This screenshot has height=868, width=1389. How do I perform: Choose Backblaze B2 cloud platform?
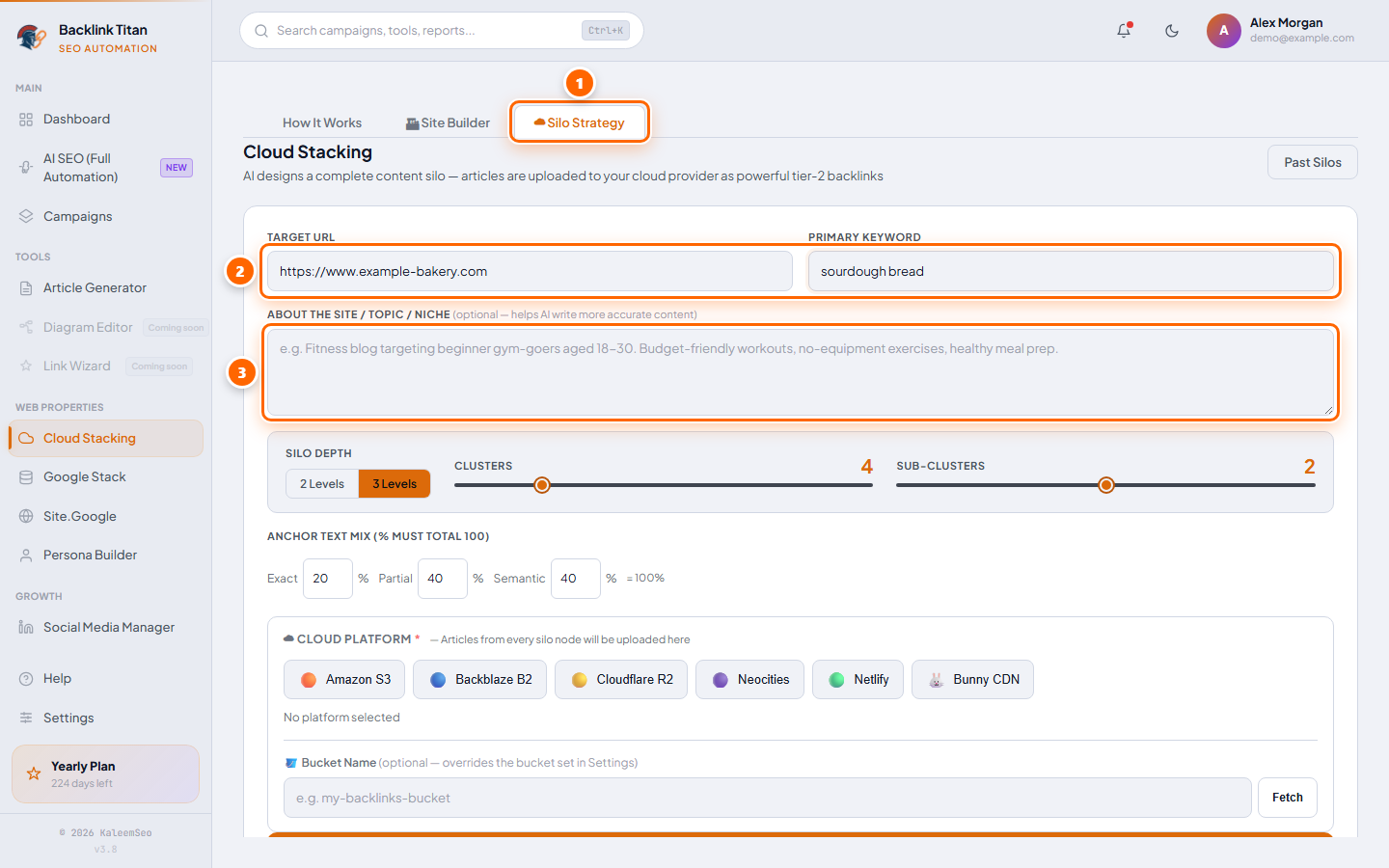coord(479,679)
